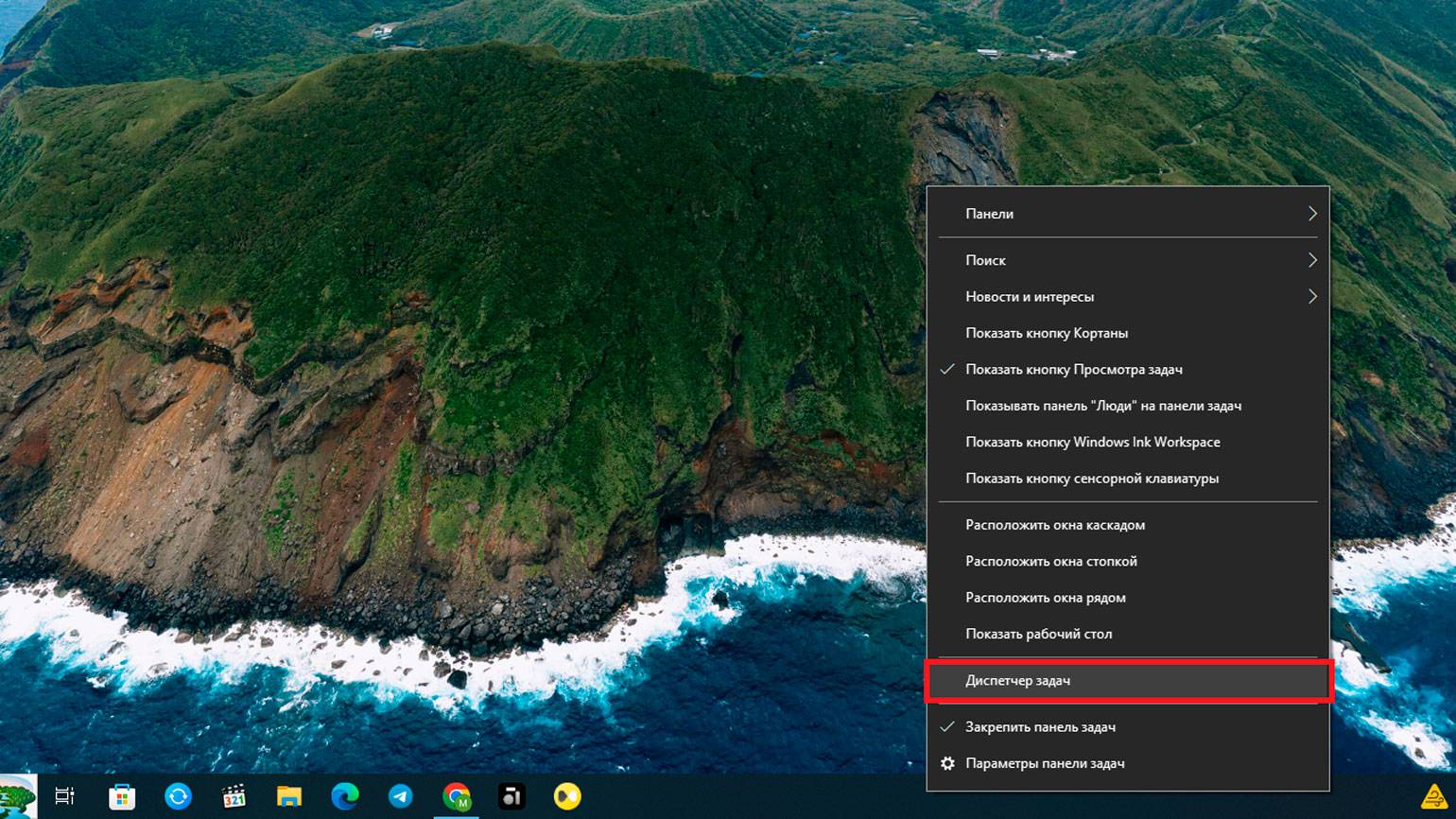Viewport: 1456px width, 819px height.
Task: Open 'Параметры панели задач' settings
Action: pos(1044,763)
